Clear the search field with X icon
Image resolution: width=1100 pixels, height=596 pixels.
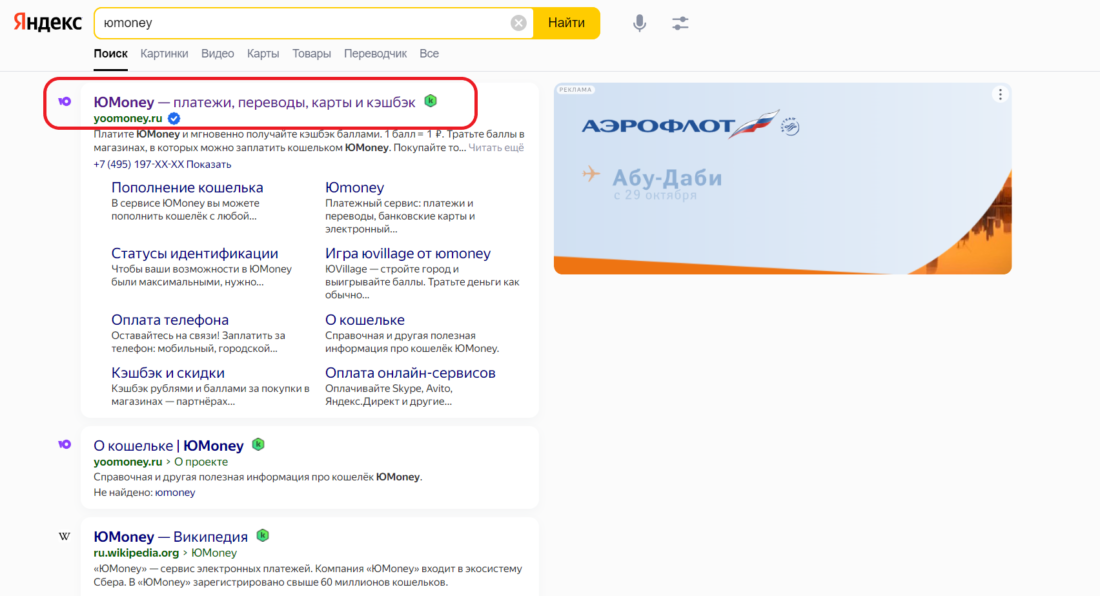(x=518, y=23)
